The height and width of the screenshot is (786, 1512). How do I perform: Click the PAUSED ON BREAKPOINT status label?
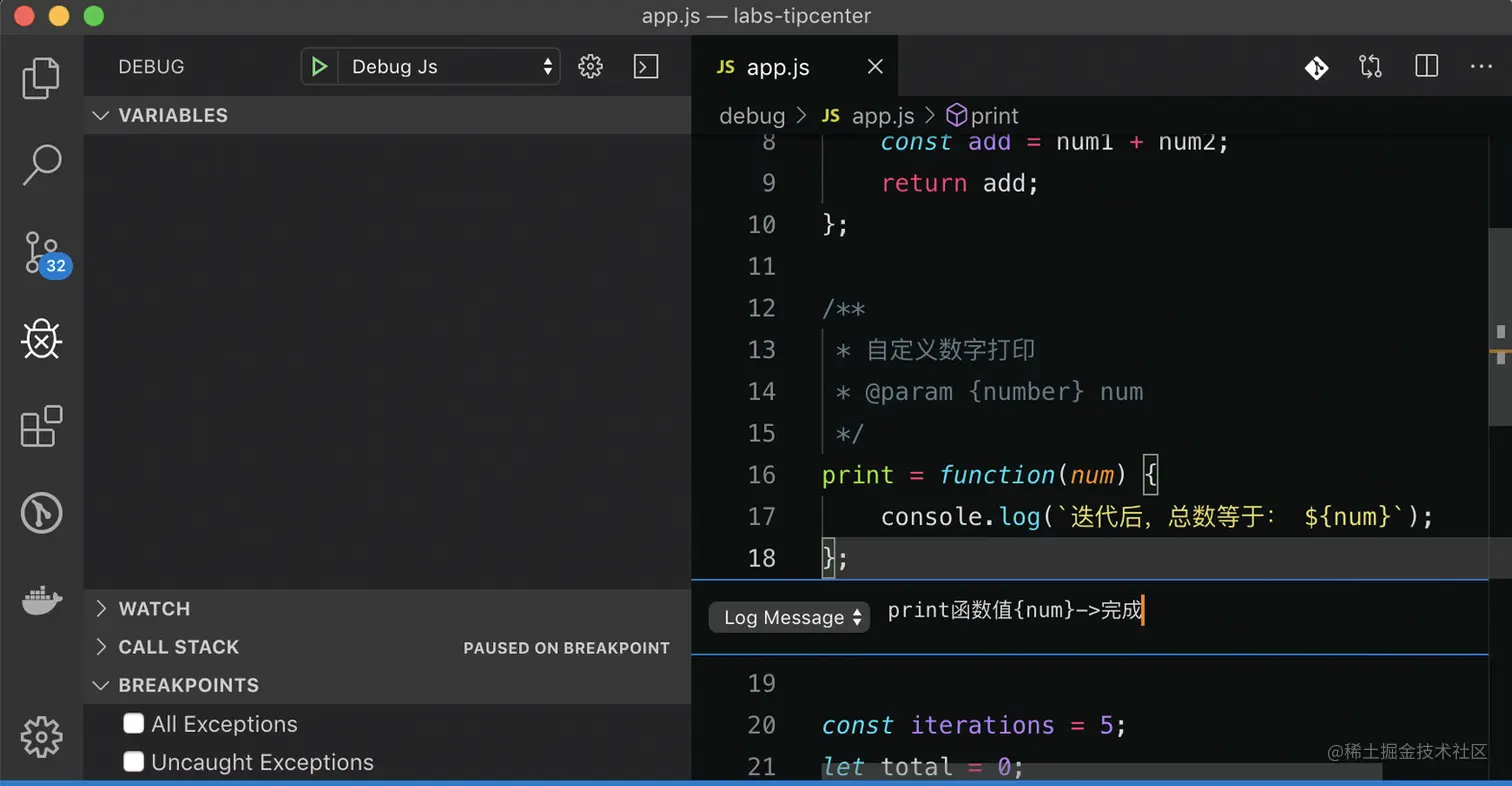click(x=566, y=648)
